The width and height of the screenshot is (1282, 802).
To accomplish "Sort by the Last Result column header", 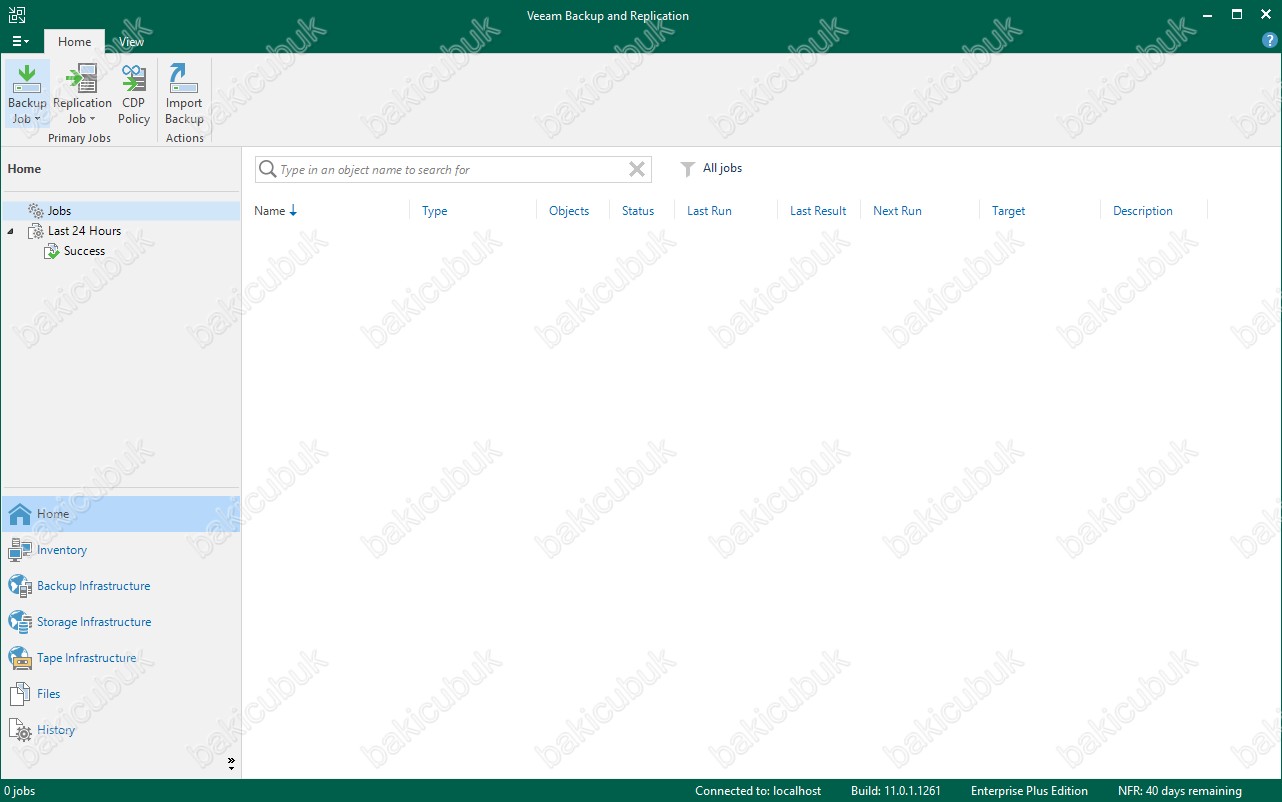I will pyautogui.click(x=819, y=211).
